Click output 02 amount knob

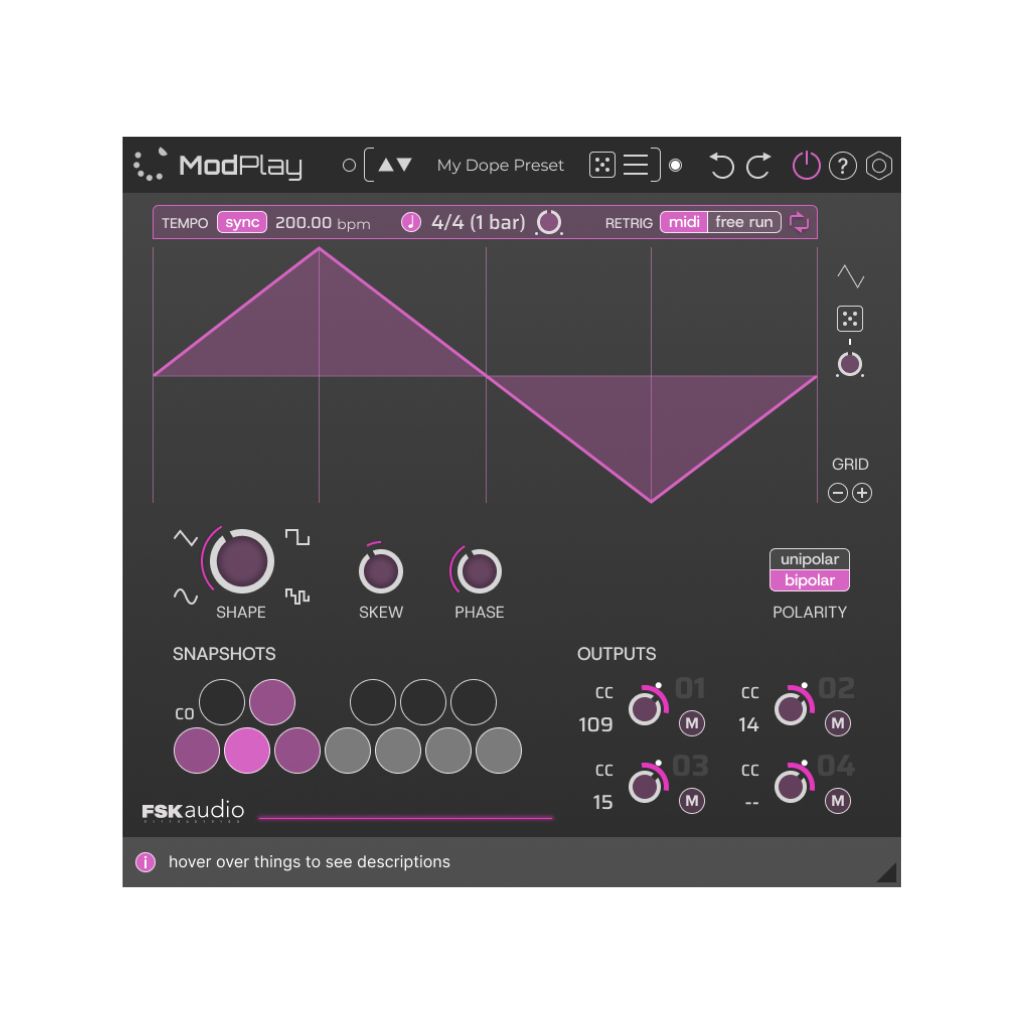coord(791,709)
